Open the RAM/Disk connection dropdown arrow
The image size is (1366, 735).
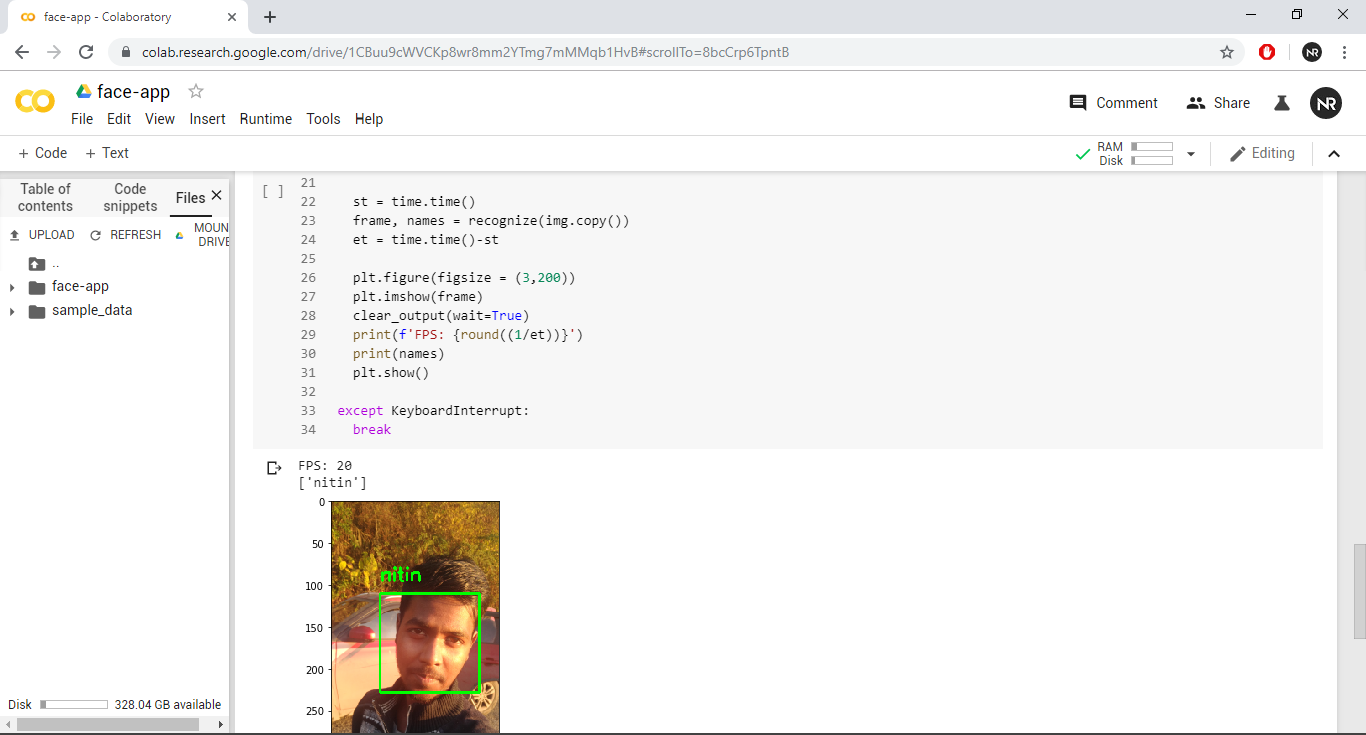tap(1190, 154)
